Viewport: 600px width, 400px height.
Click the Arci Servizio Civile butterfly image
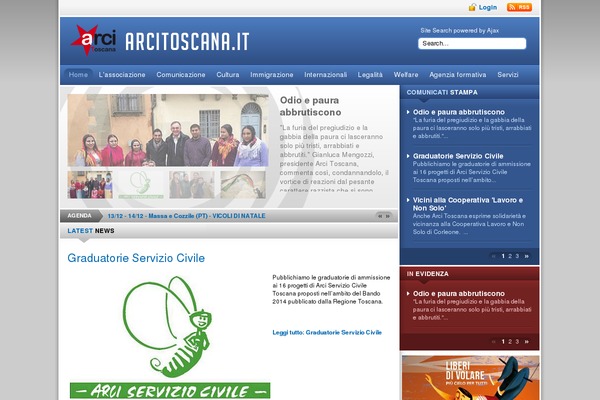coord(170,337)
